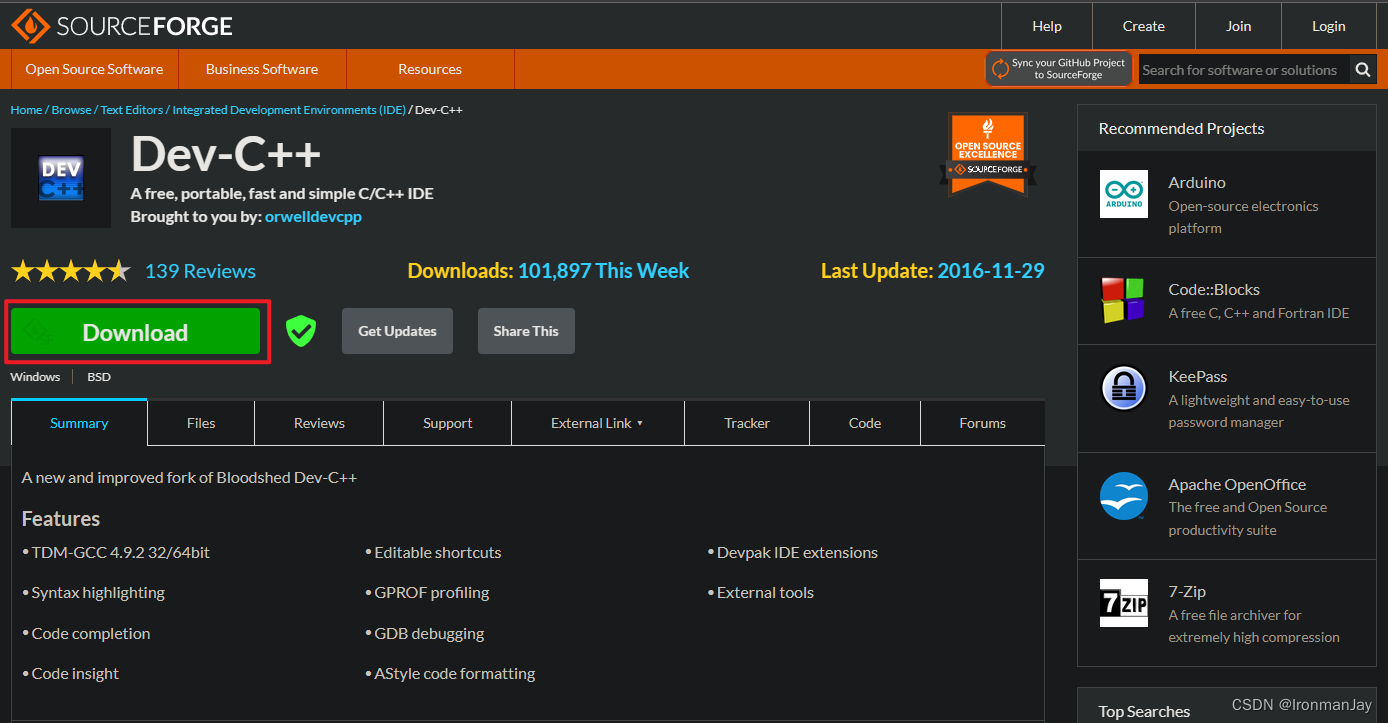Viewport: 1388px width, 723px height.
Task: Open the KeePass project title
Action: tap(1198, 376)
